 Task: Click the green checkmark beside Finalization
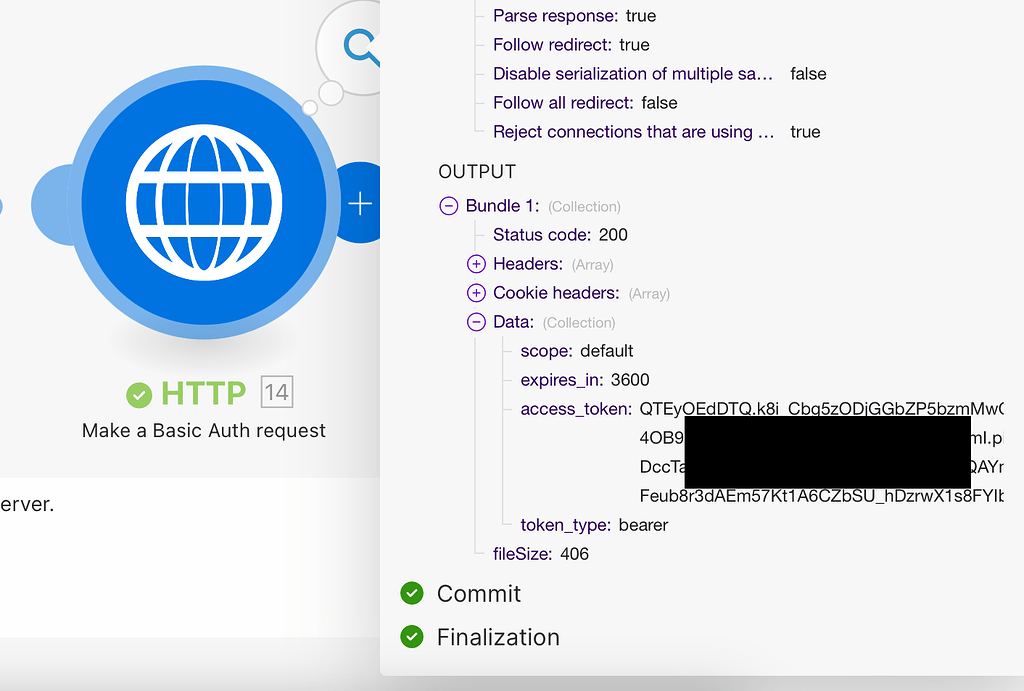(411, 637)
